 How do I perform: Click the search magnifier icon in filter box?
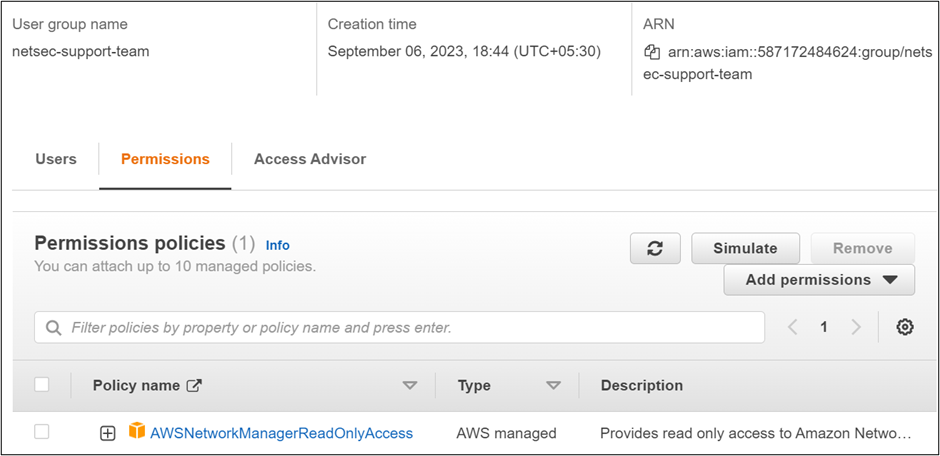click(x=53, y=327)
